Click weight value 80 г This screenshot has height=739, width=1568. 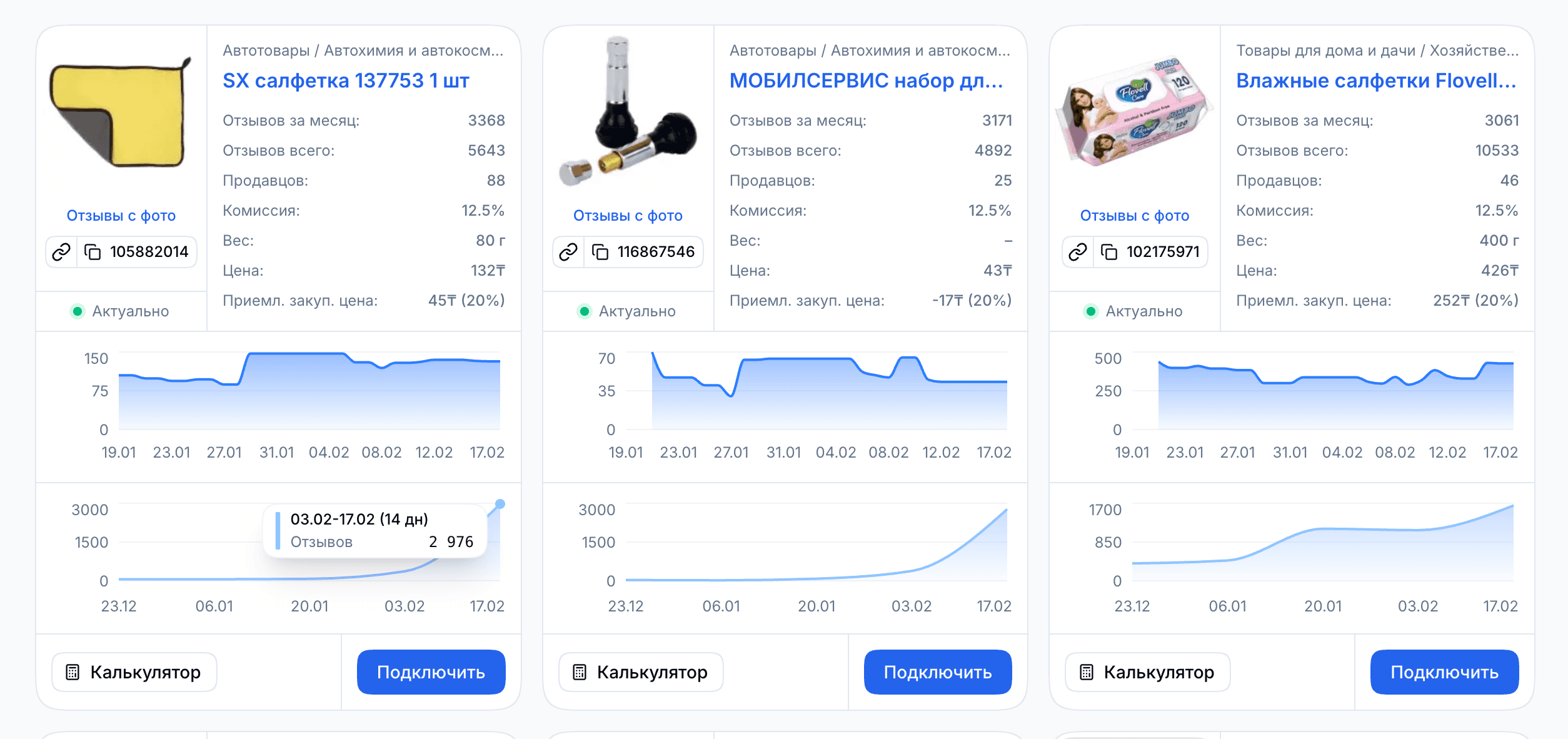pyautogui.click(x=490, y=241)
